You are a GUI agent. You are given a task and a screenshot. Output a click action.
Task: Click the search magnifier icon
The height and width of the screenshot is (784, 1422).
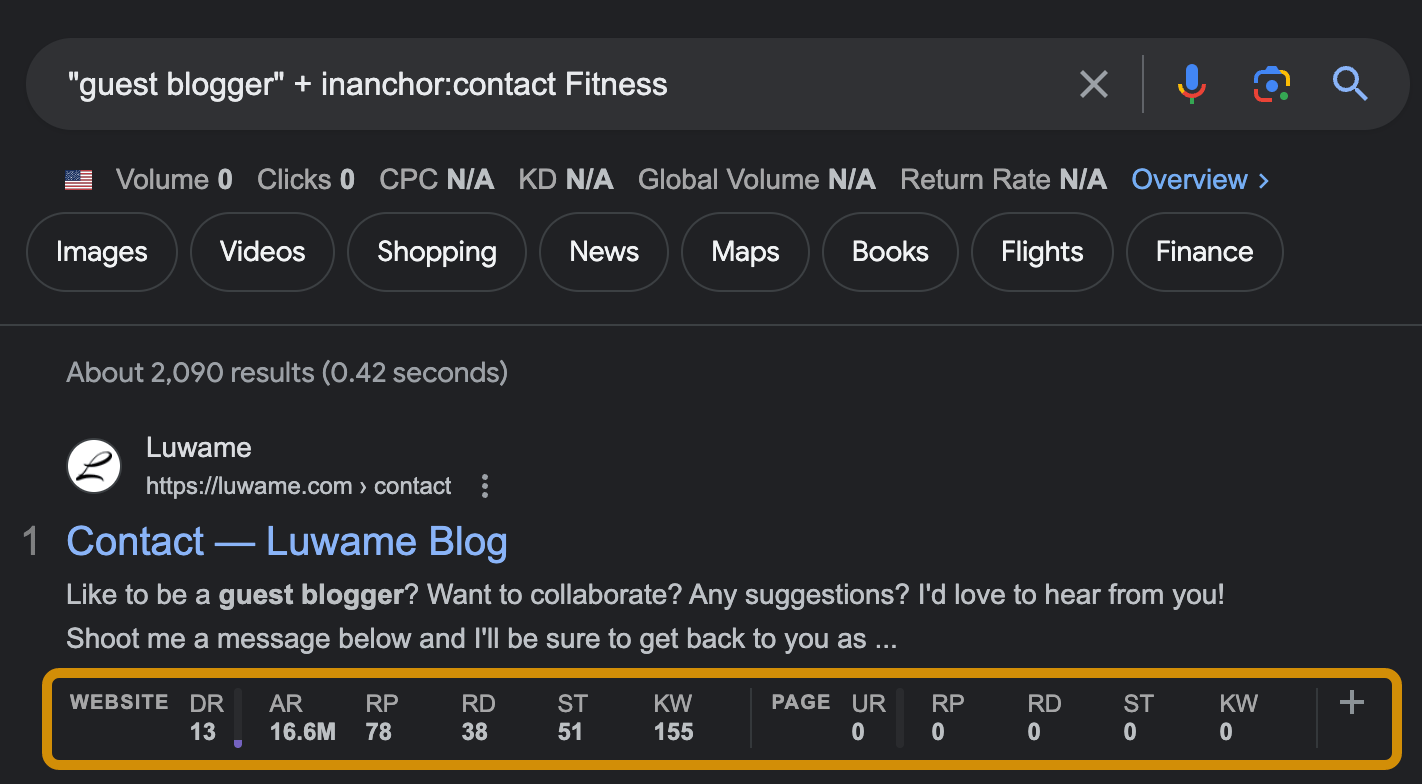[x=1350, y=84]
